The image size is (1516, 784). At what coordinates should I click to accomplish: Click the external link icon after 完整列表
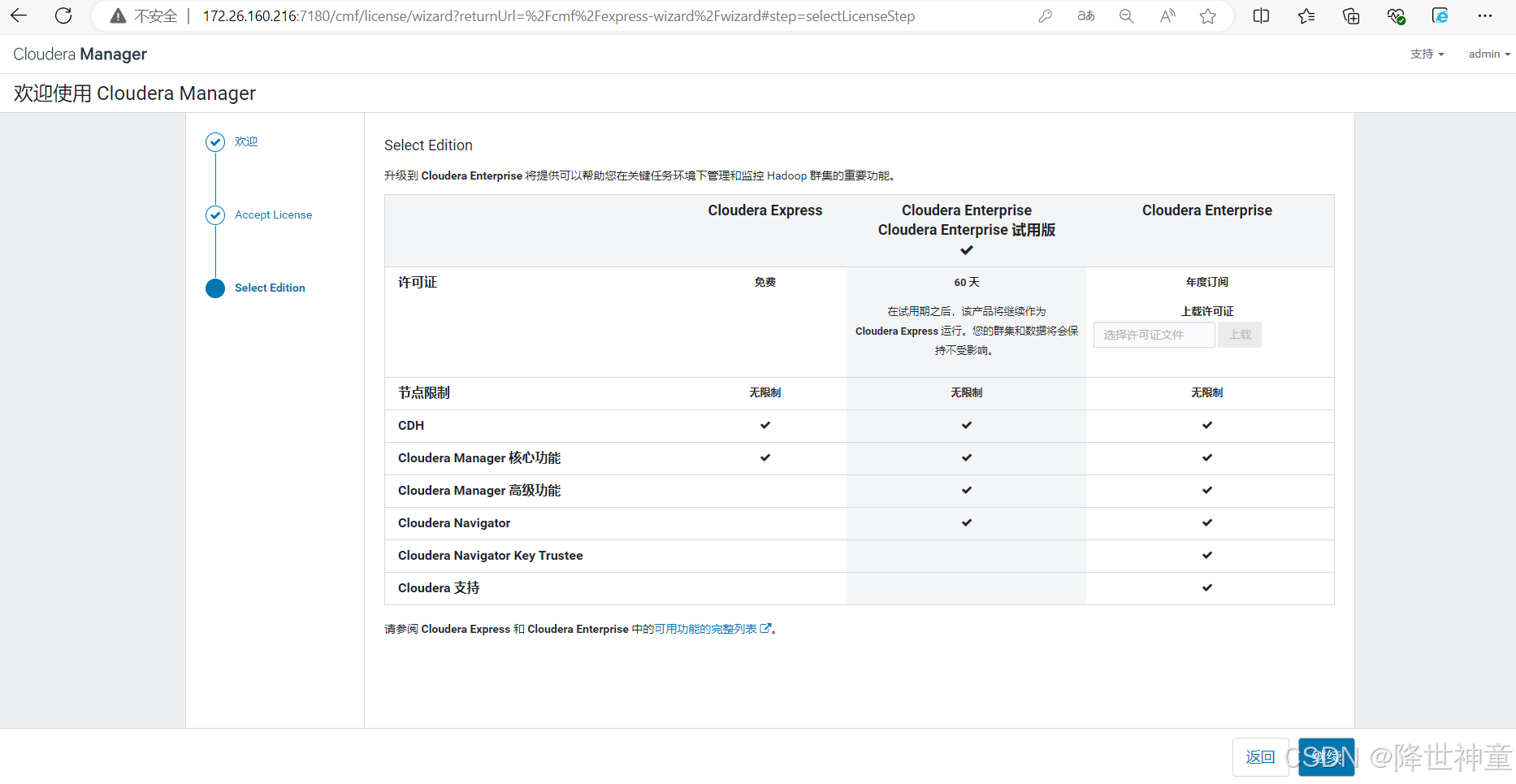(765, 629)
